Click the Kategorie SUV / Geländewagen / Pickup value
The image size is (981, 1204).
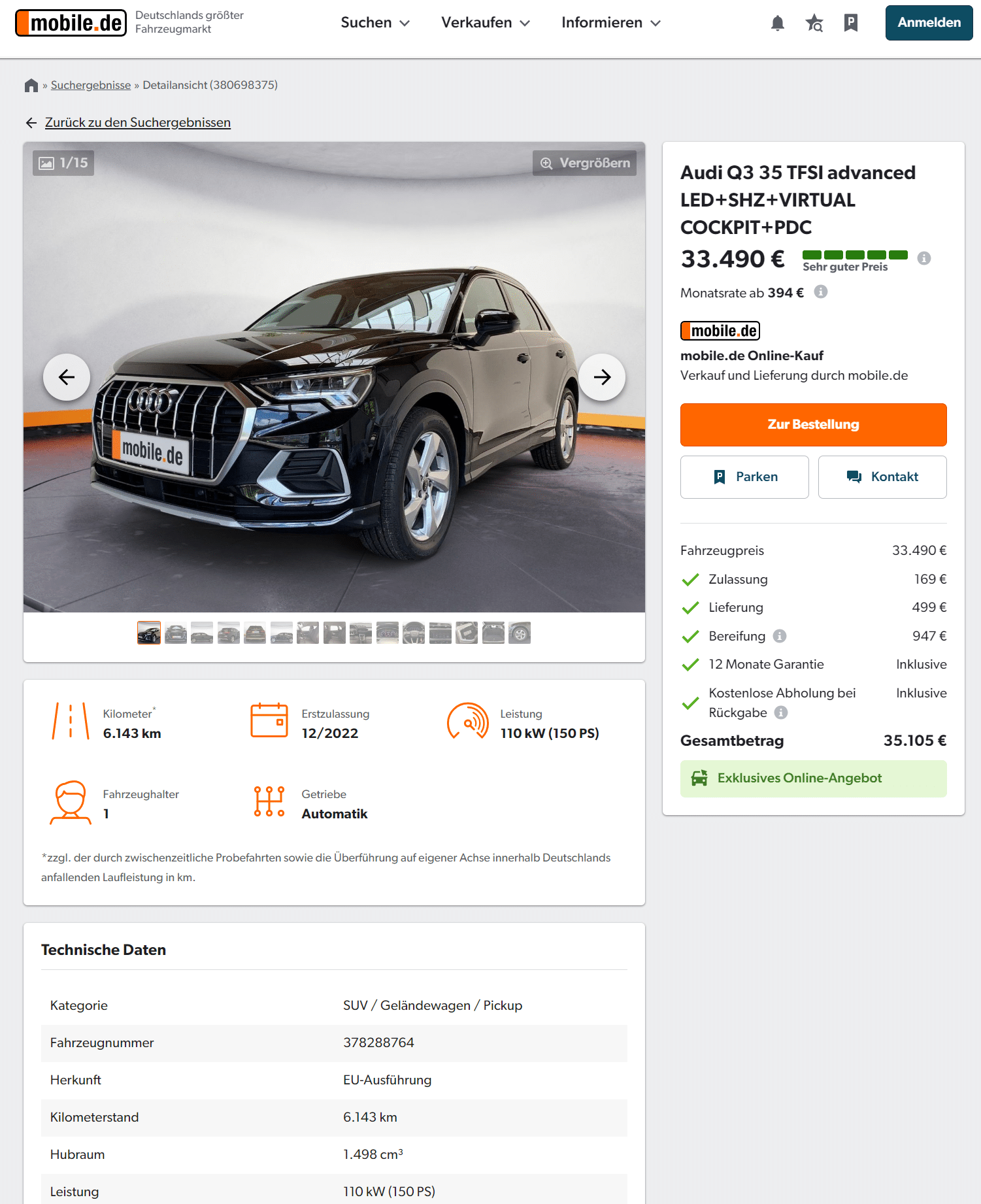433,1005
